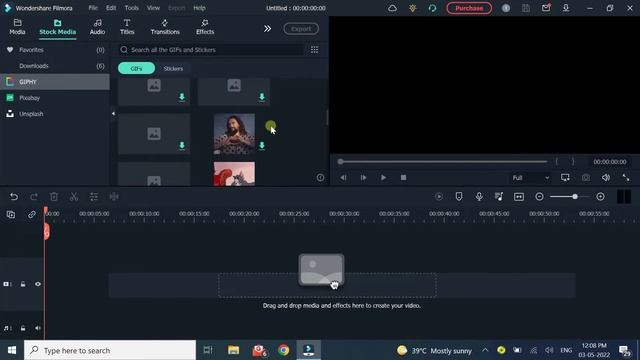Open the Media tab
The width and height of the screenshot is (640, 360).
click(17, 27)
